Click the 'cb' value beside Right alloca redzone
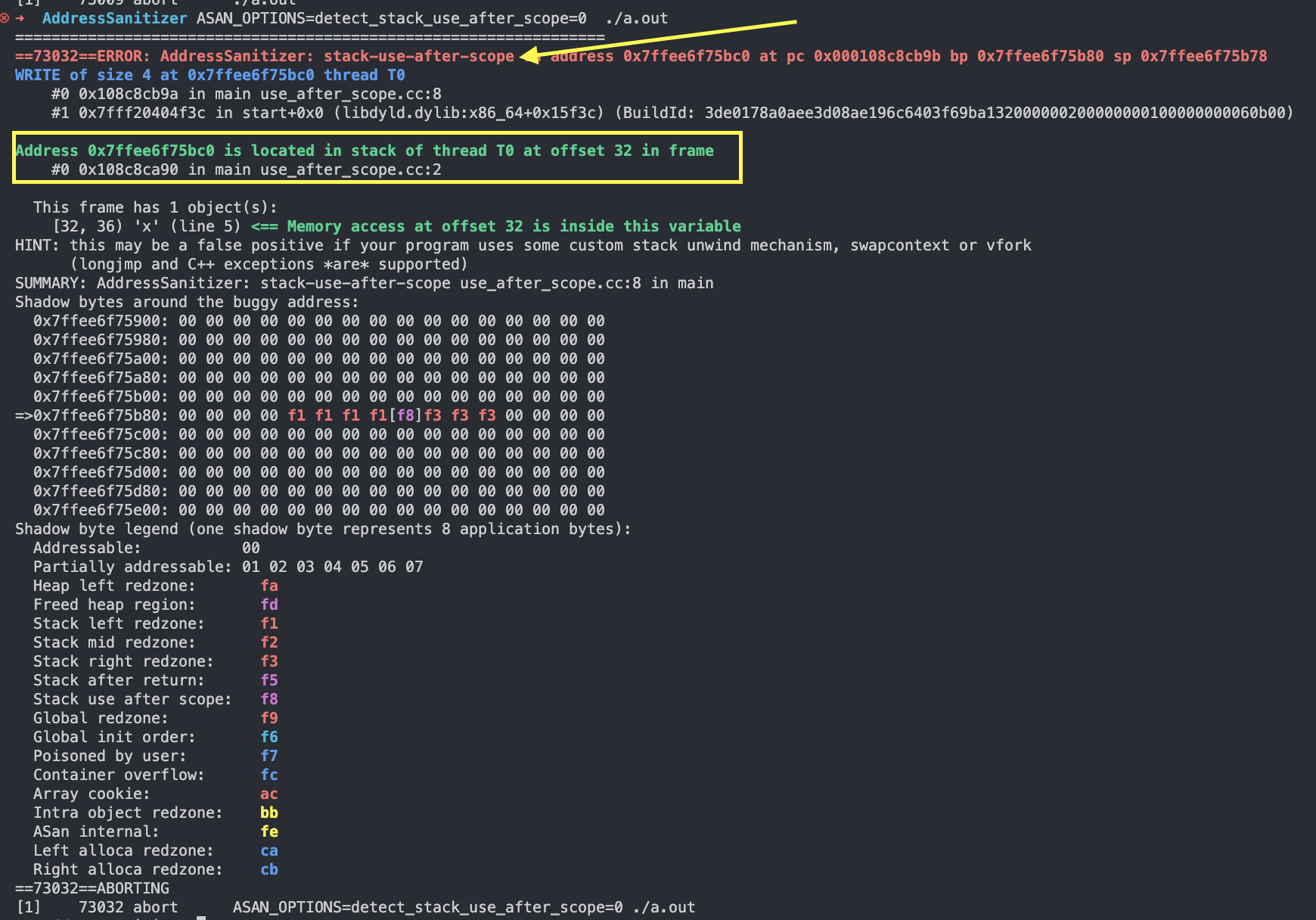Viewport: 1316px width, 920px height. [x=269, y=869]
